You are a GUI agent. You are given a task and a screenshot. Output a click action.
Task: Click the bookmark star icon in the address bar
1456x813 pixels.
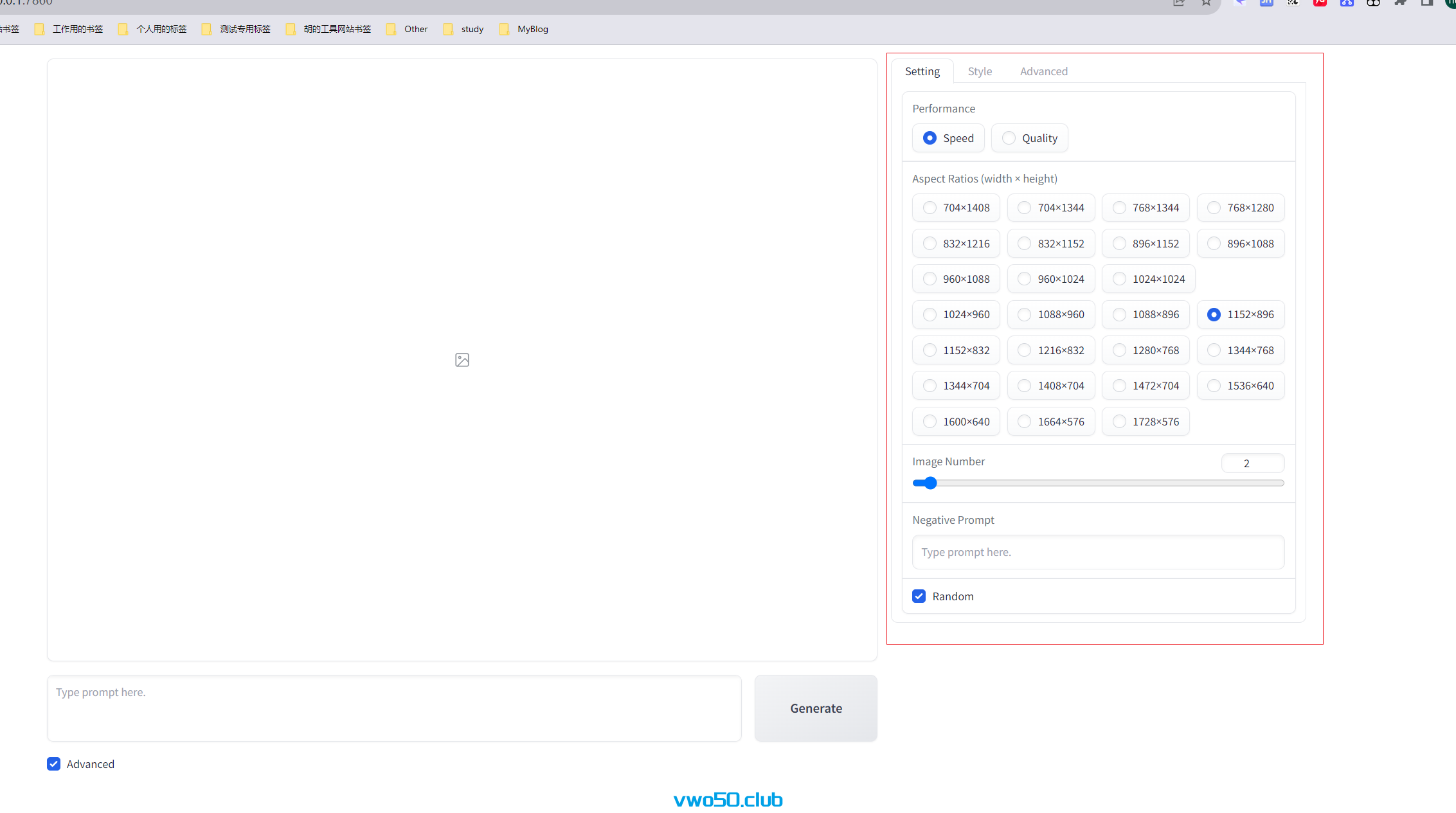(1205, 3)
